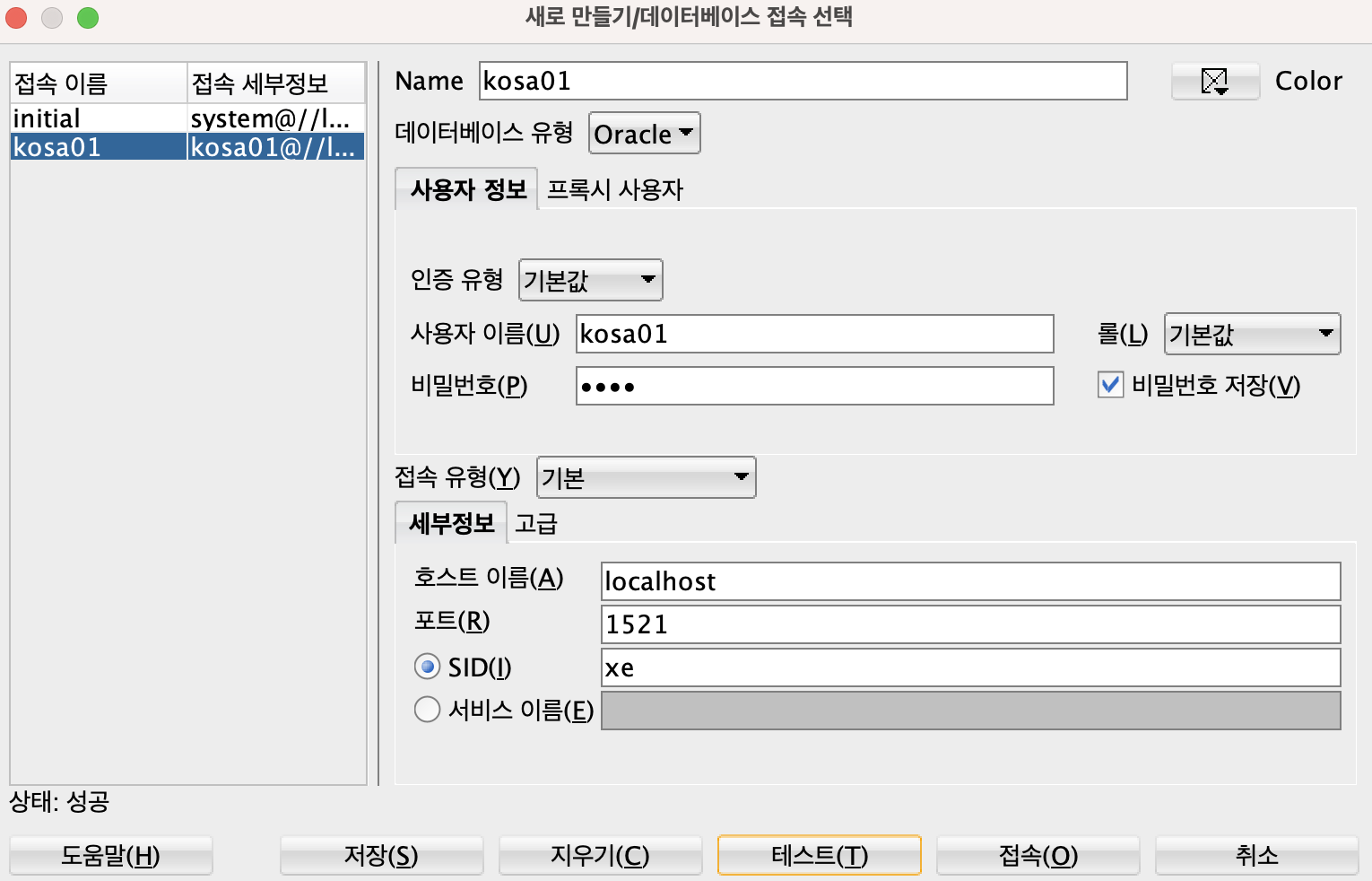Click the 접속 이름 column header
The image size is (1372, 881).
[x=99, y=83]
